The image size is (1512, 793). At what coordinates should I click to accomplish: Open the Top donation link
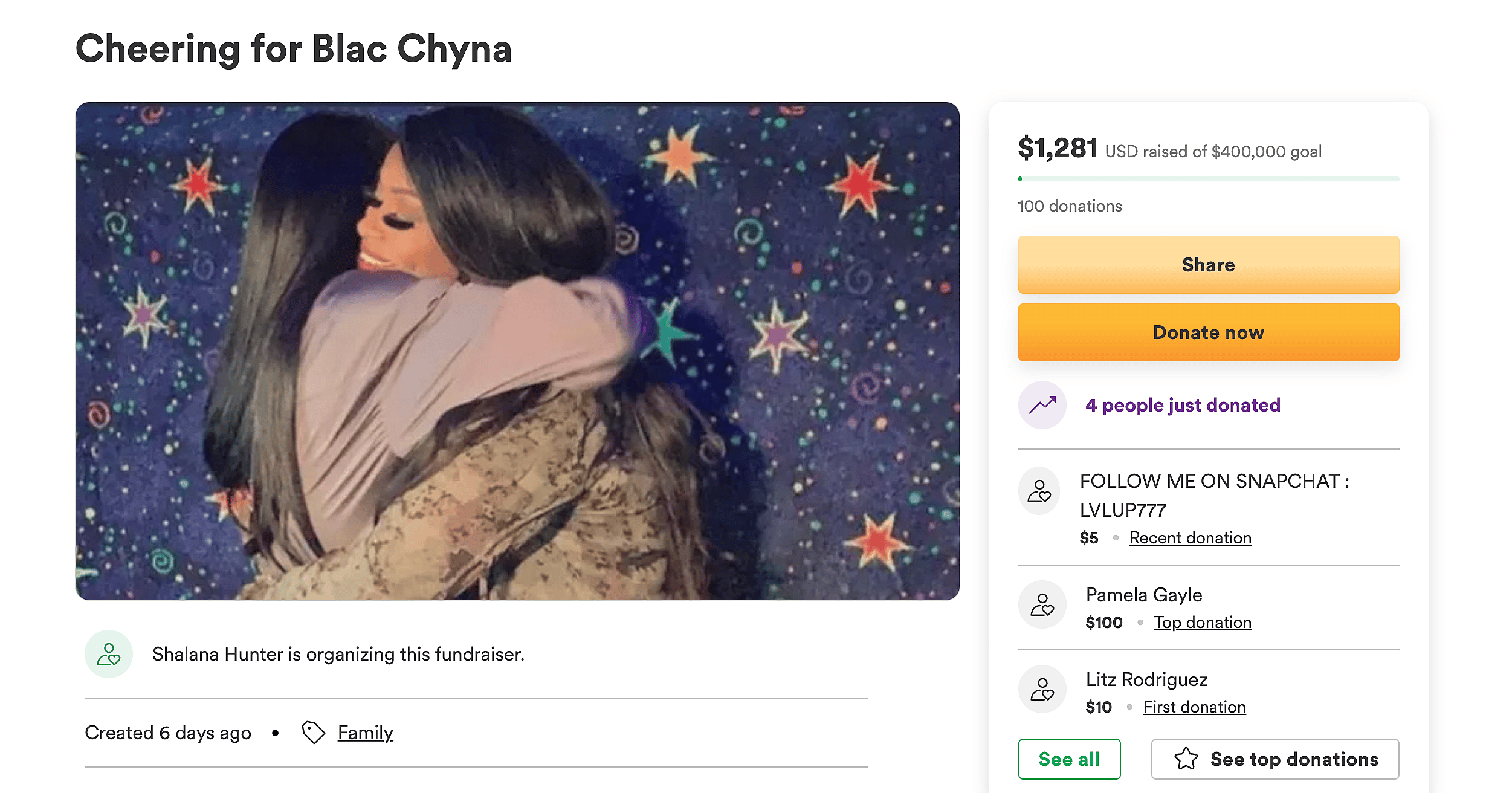tap(1202, 622)
